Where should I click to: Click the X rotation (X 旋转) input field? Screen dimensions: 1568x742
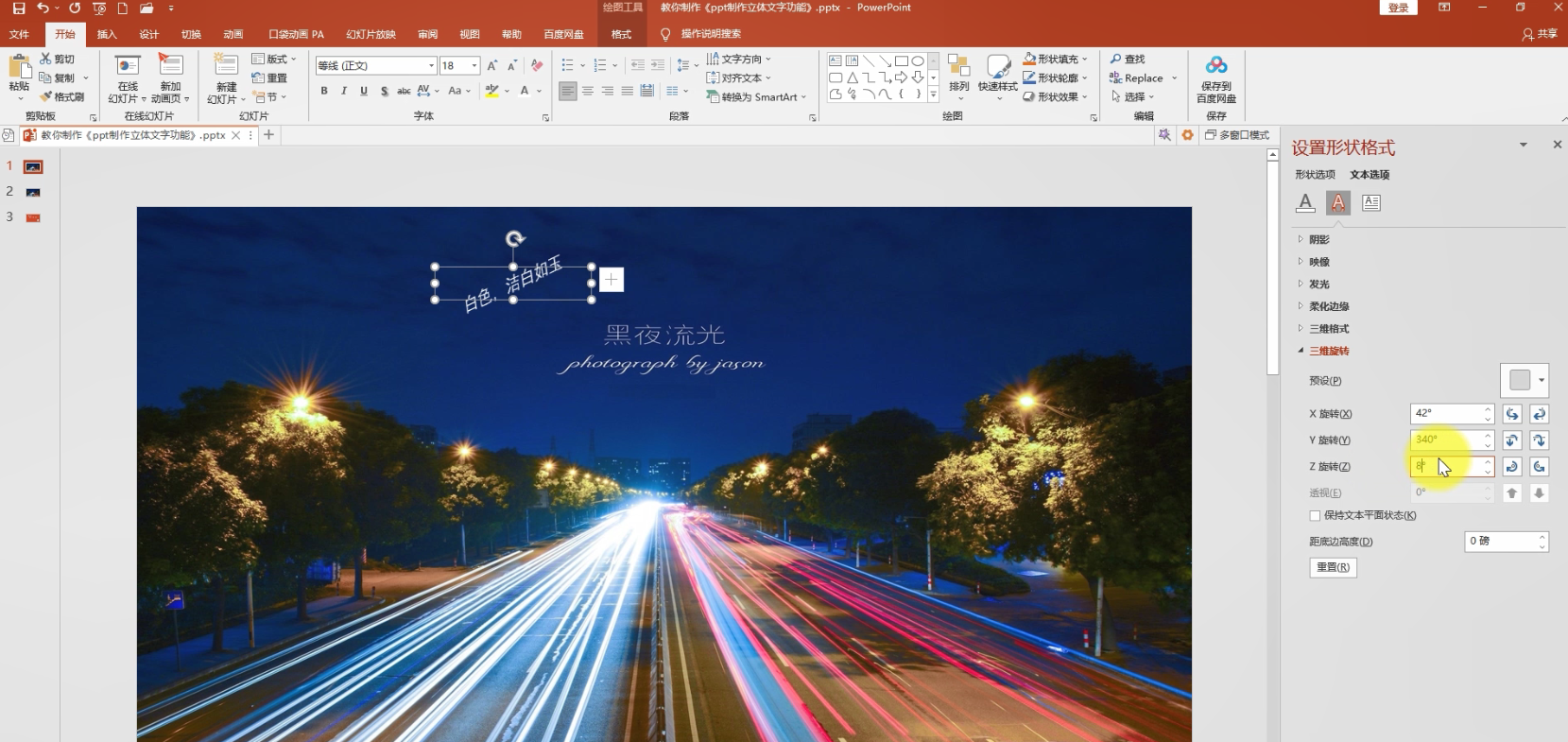click(x=1446, y=414)
